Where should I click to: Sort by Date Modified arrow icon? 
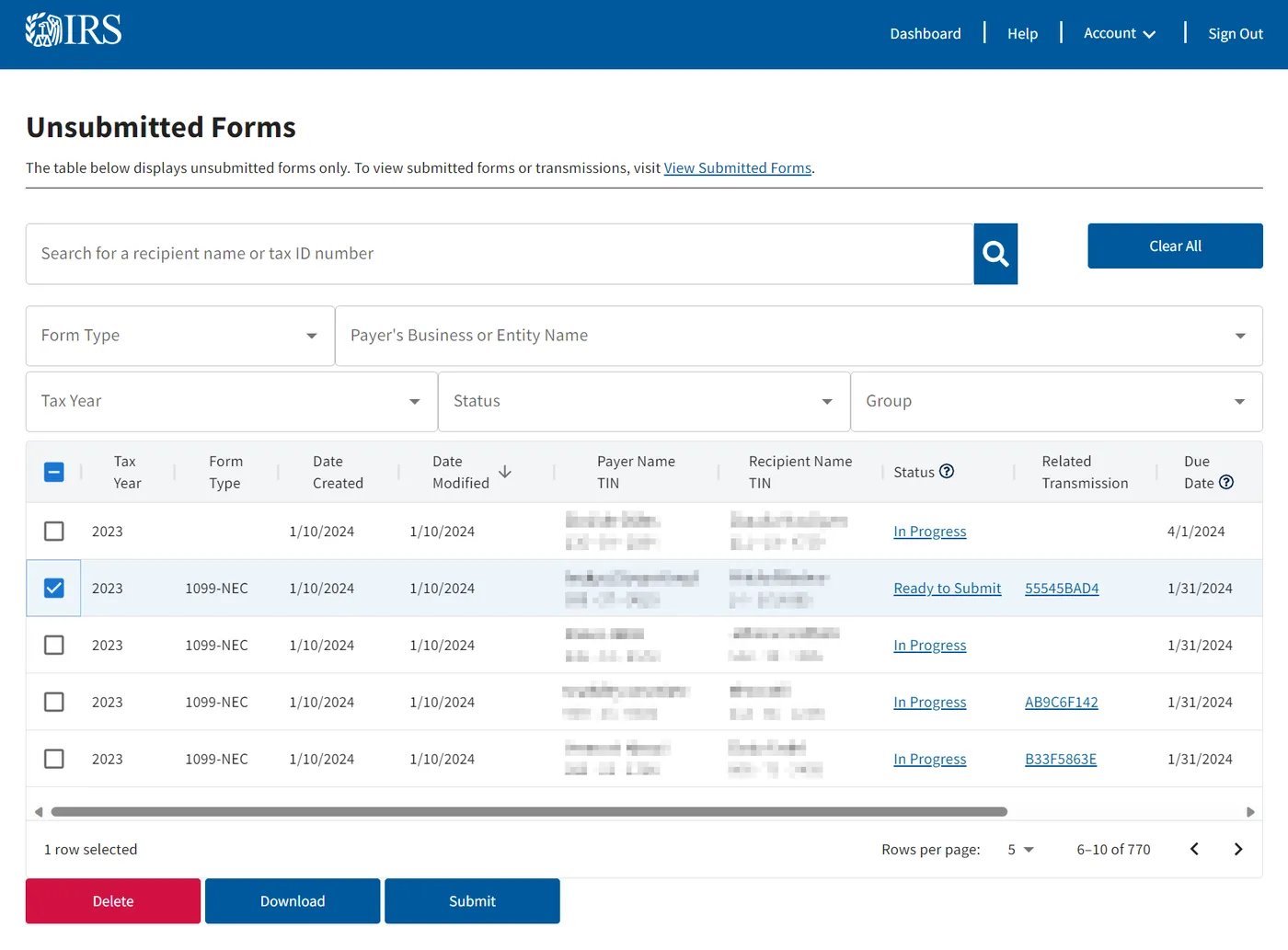click(505, 472)
